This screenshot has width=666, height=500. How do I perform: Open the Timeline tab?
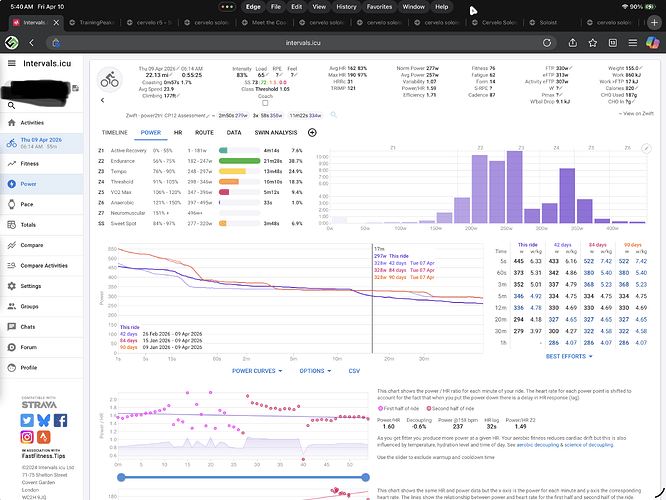(x=114, y=132)
